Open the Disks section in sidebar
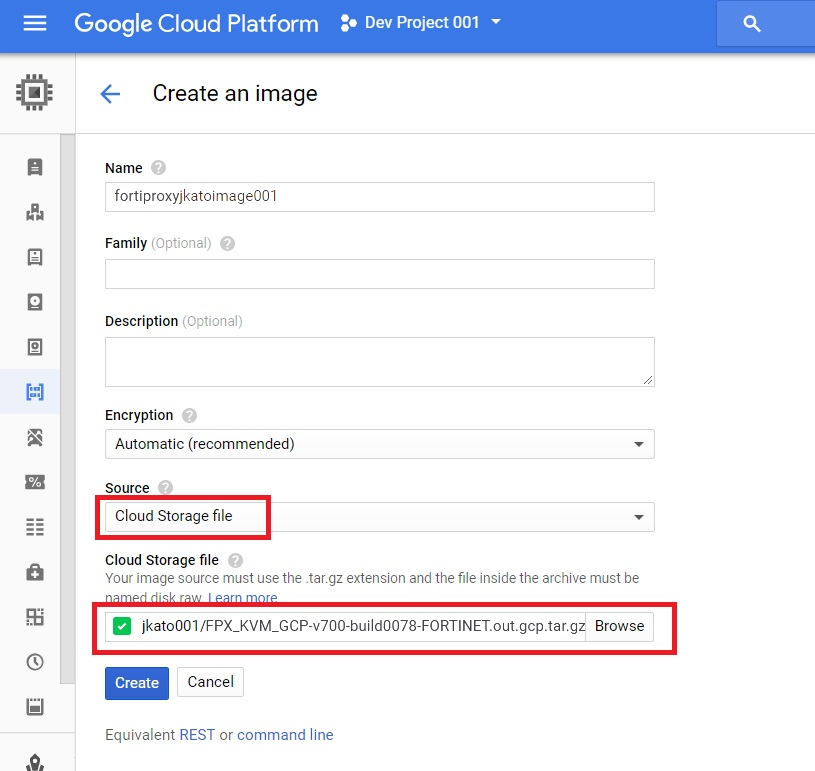The height and width of the screenshot is (771, 815). point(35,302)
